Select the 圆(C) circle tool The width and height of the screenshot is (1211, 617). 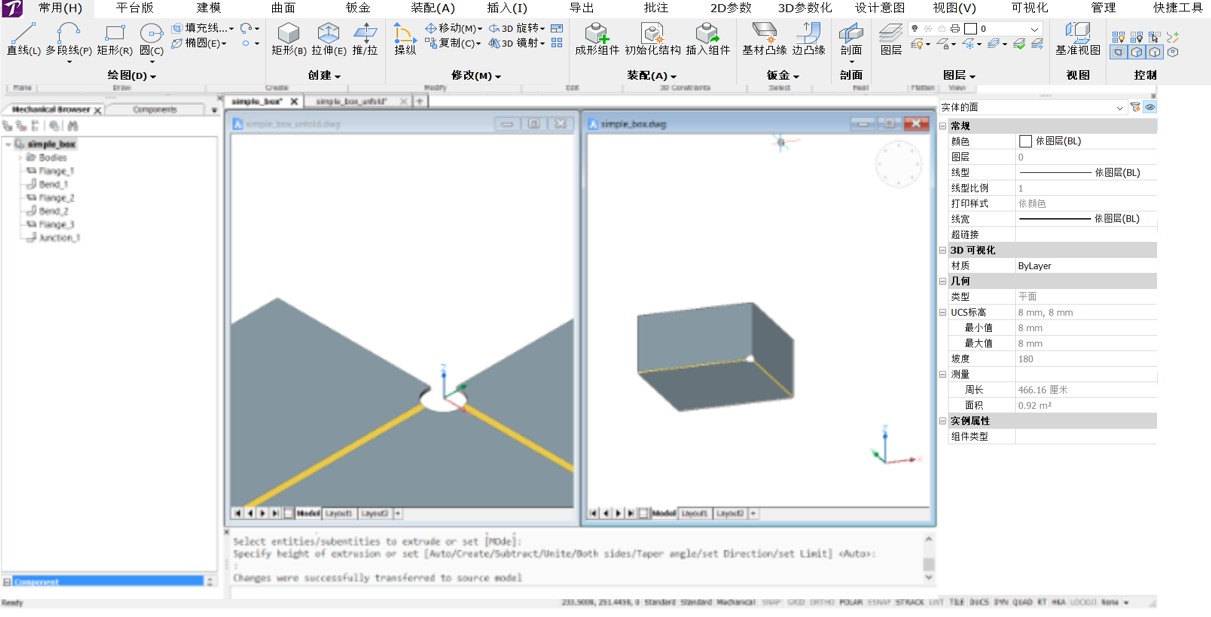[151, 40]
